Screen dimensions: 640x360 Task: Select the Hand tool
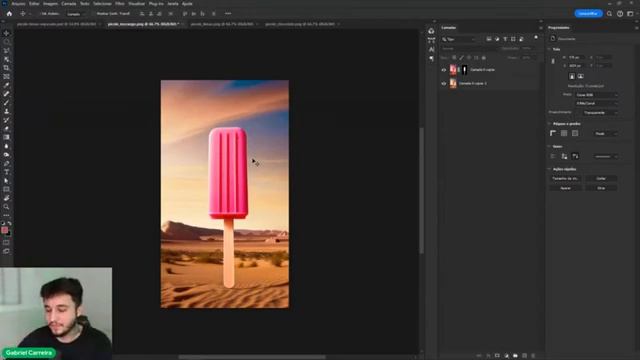(6, 198)
